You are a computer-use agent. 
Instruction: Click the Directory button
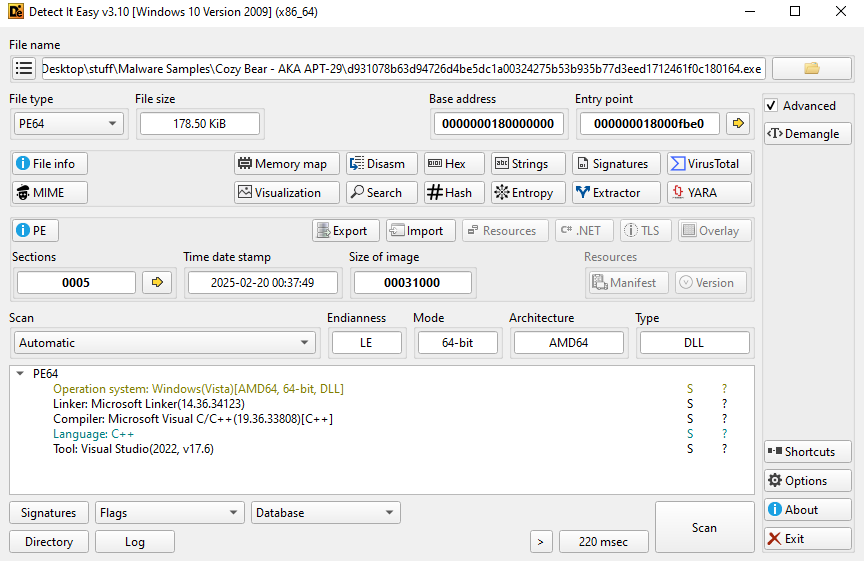[x=48, y=542]
